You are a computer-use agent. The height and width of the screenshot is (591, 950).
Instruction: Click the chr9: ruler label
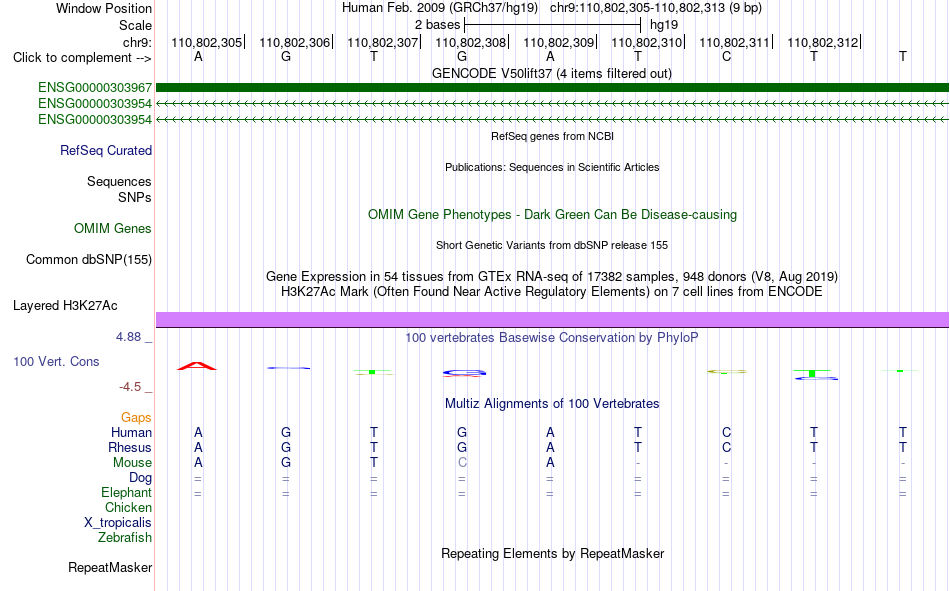(137, 42)
